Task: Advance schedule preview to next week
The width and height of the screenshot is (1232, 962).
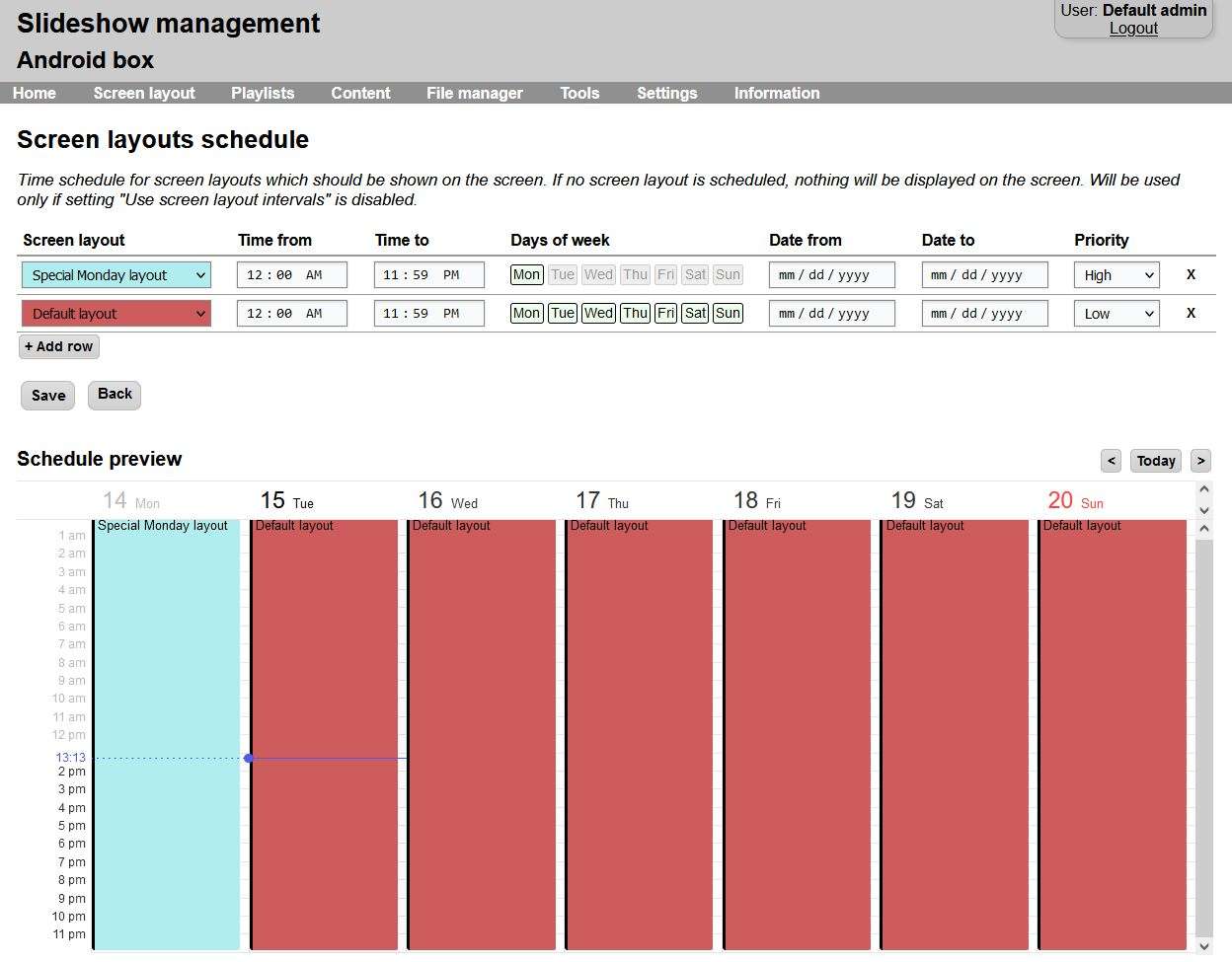Action: pyautogui.click(x=1200, y=461)
